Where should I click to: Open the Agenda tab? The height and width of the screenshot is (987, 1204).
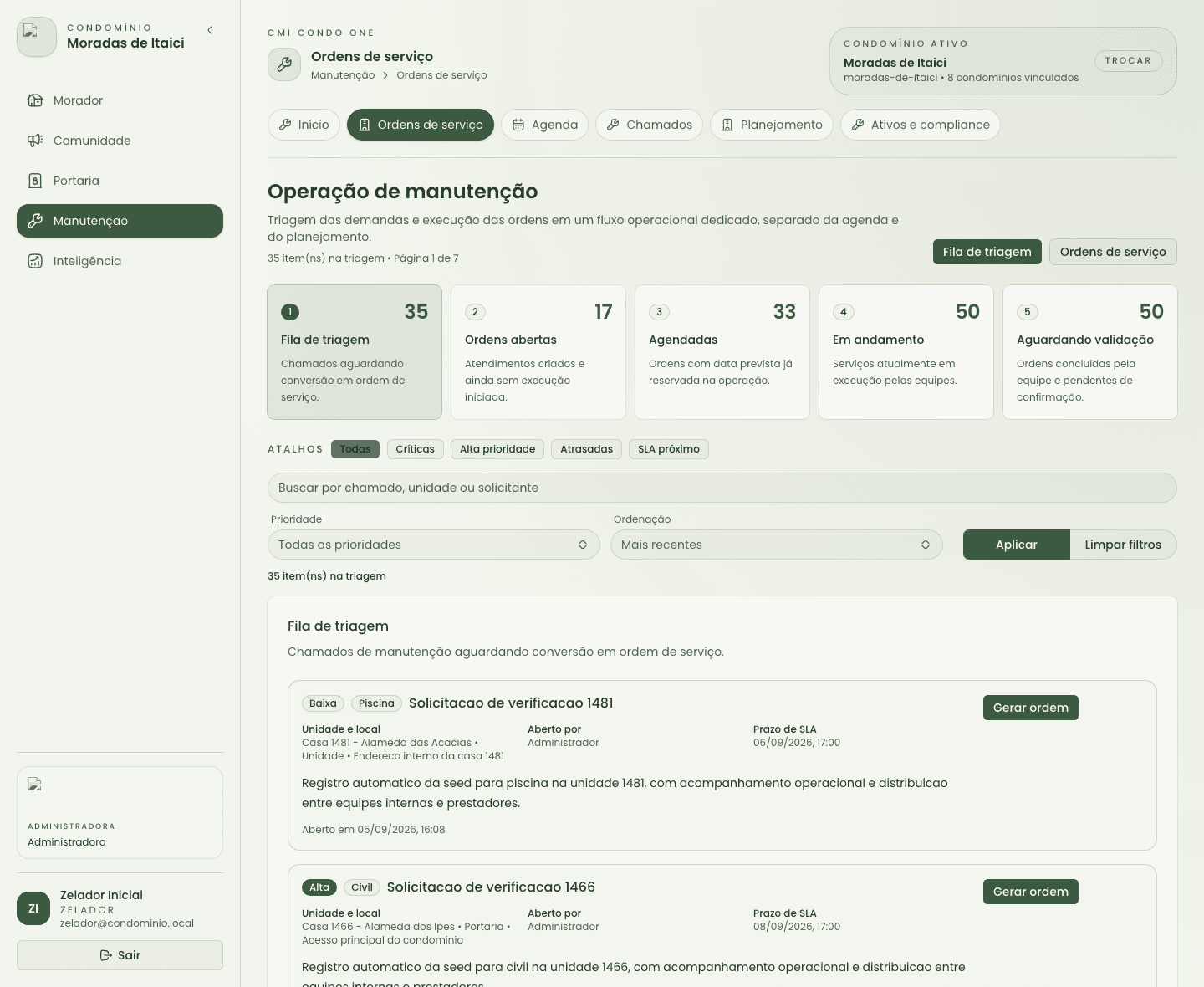(545, 125)
